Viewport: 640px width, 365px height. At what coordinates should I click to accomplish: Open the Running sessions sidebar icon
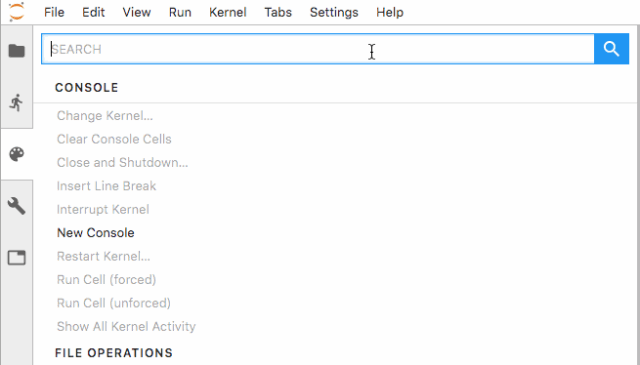coord(17,102)
